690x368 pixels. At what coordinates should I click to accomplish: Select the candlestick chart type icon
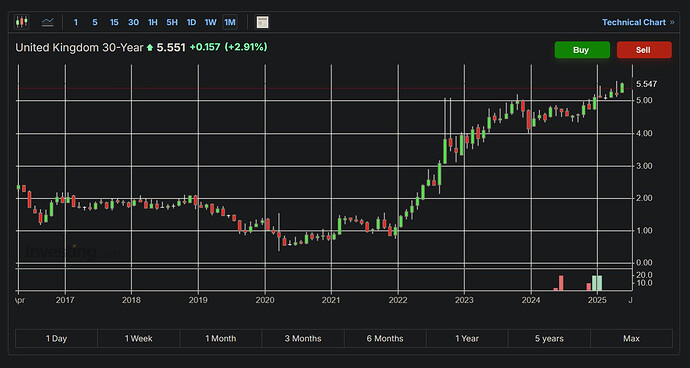21,22
